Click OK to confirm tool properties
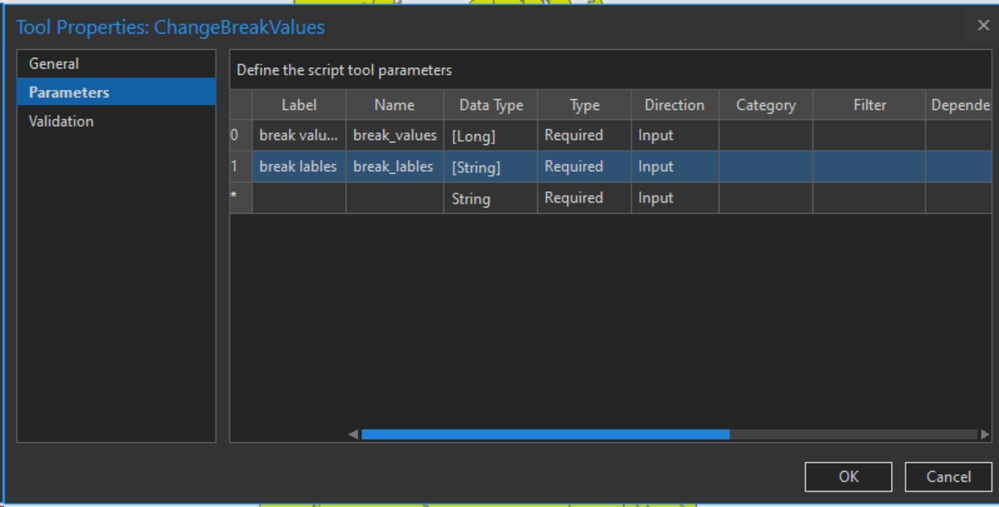Screen dimensions: 999x507 (848, 477)
